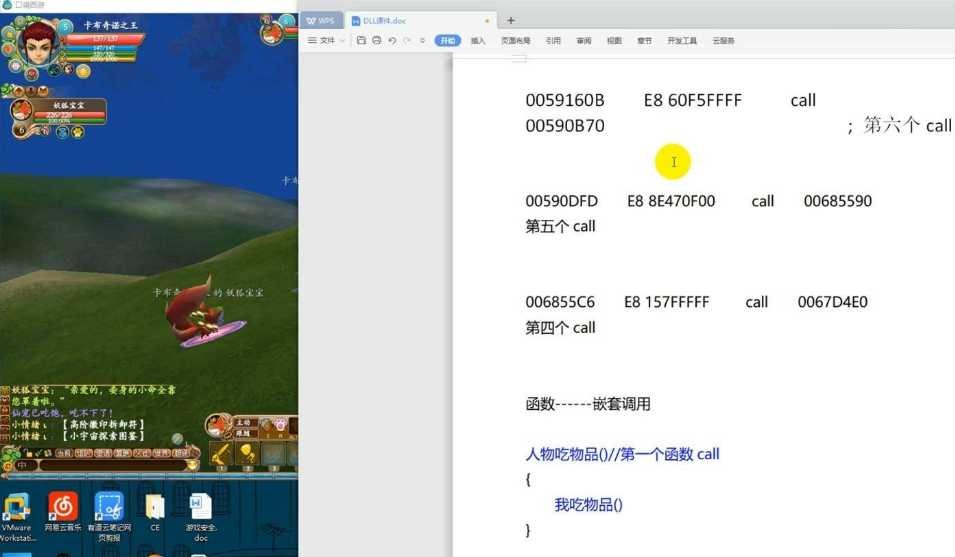Select the last chat channel tab

pyautogui.click(x=181, y=453)
